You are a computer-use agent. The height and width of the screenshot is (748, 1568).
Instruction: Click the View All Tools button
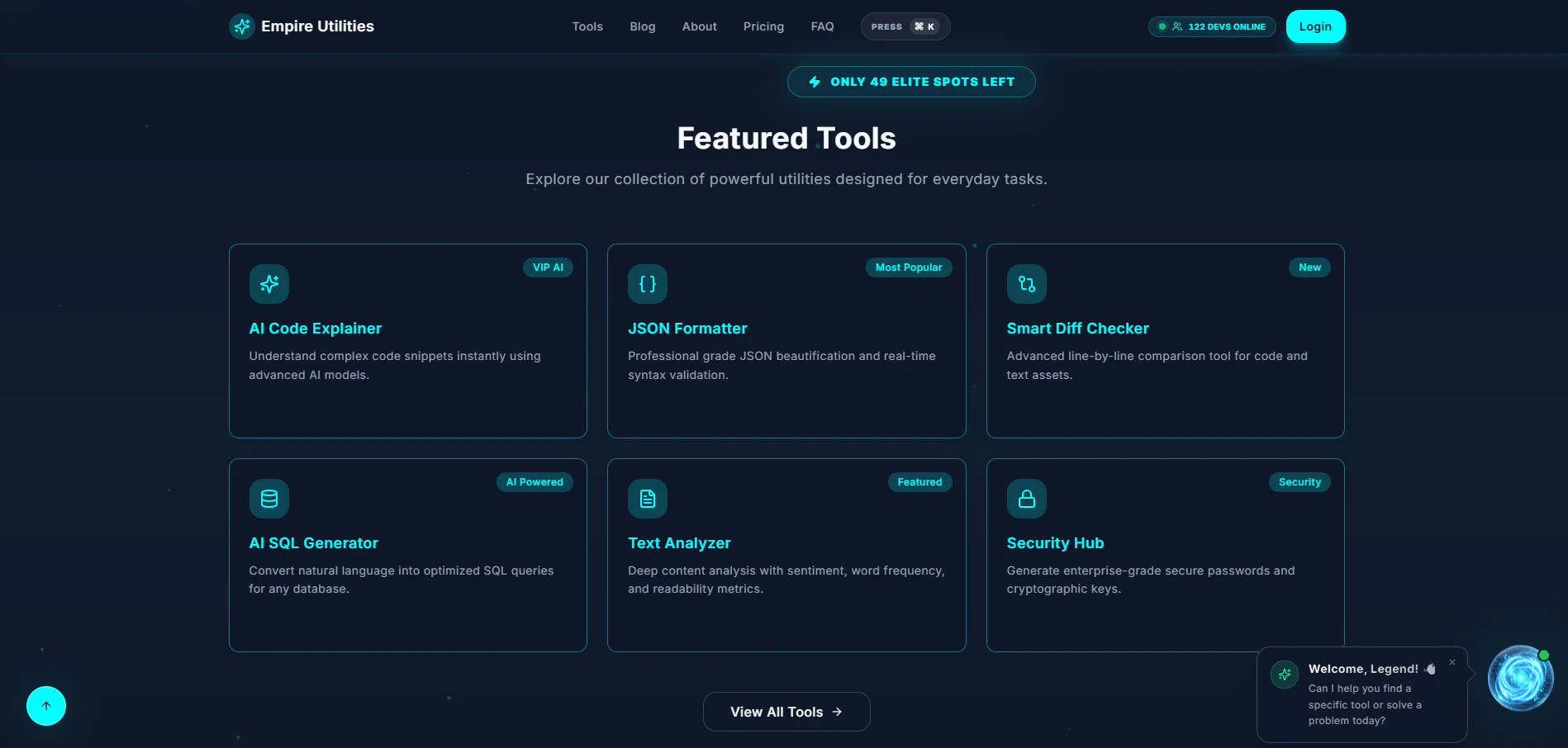tap(786, 711)
